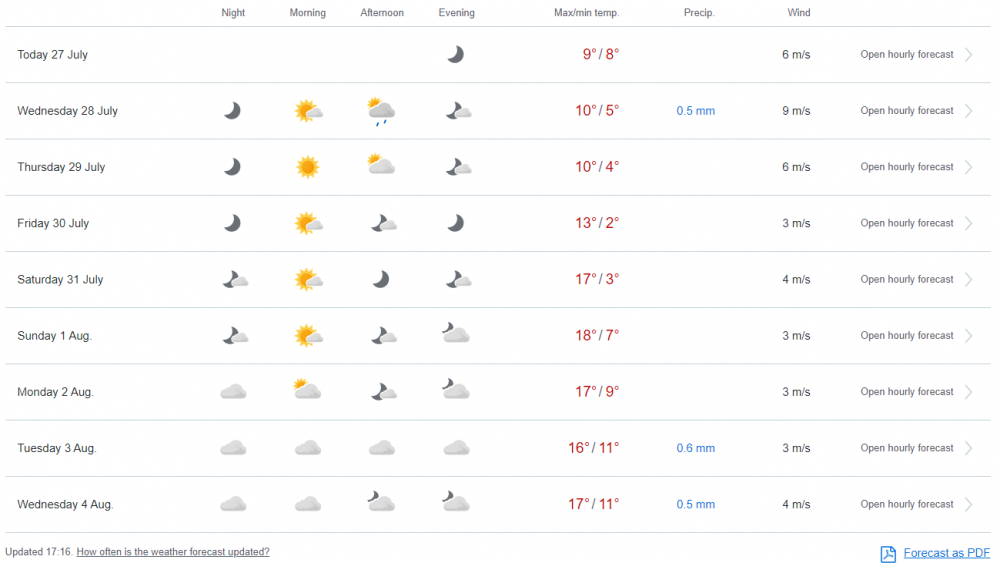This screenshot has width=1000, height=563.
Task: Click Sunday 1 Aug. evening cloudy-moon icon
Action: click(x=456, y=334)
